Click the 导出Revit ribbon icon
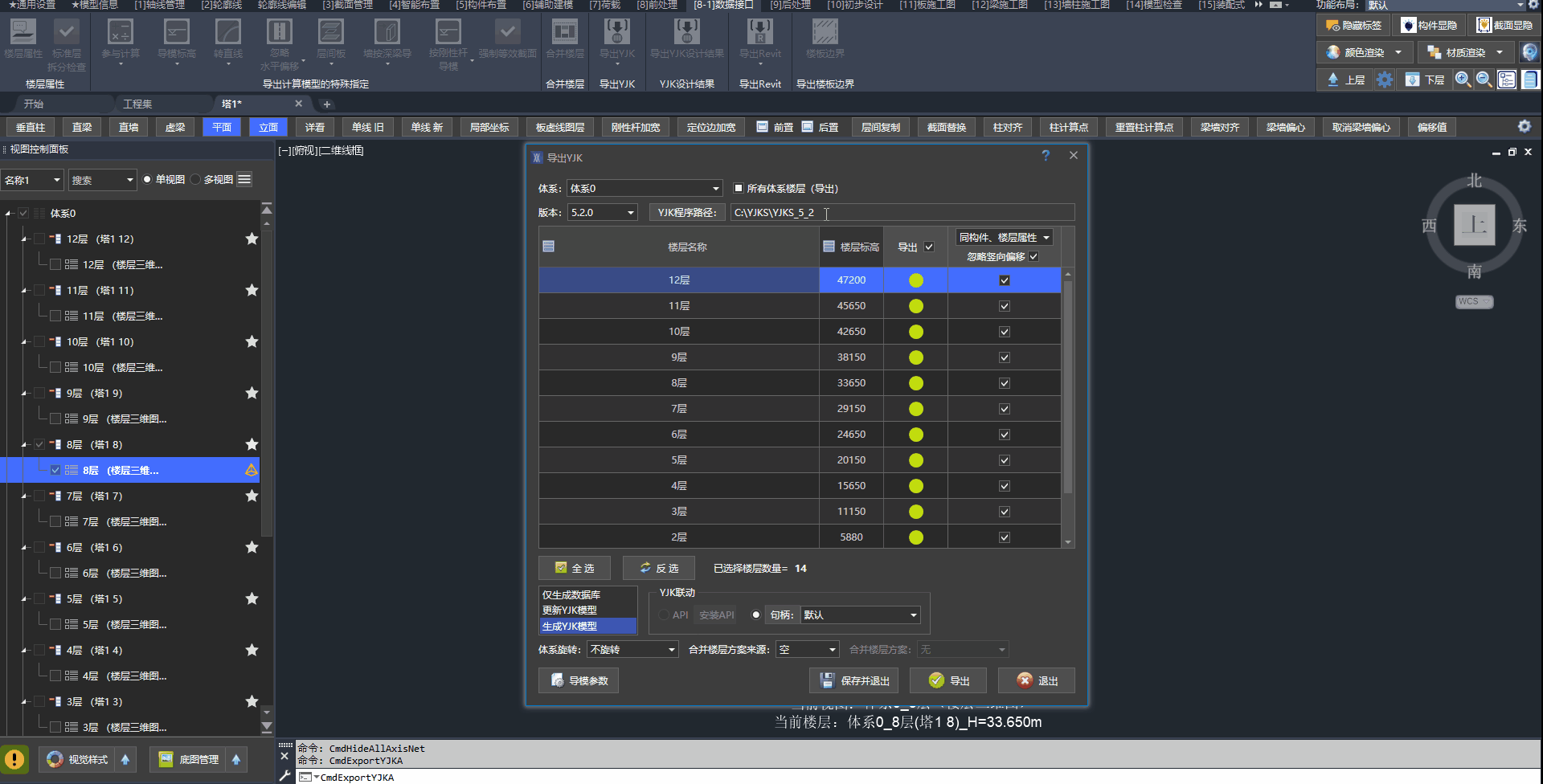 759,34
